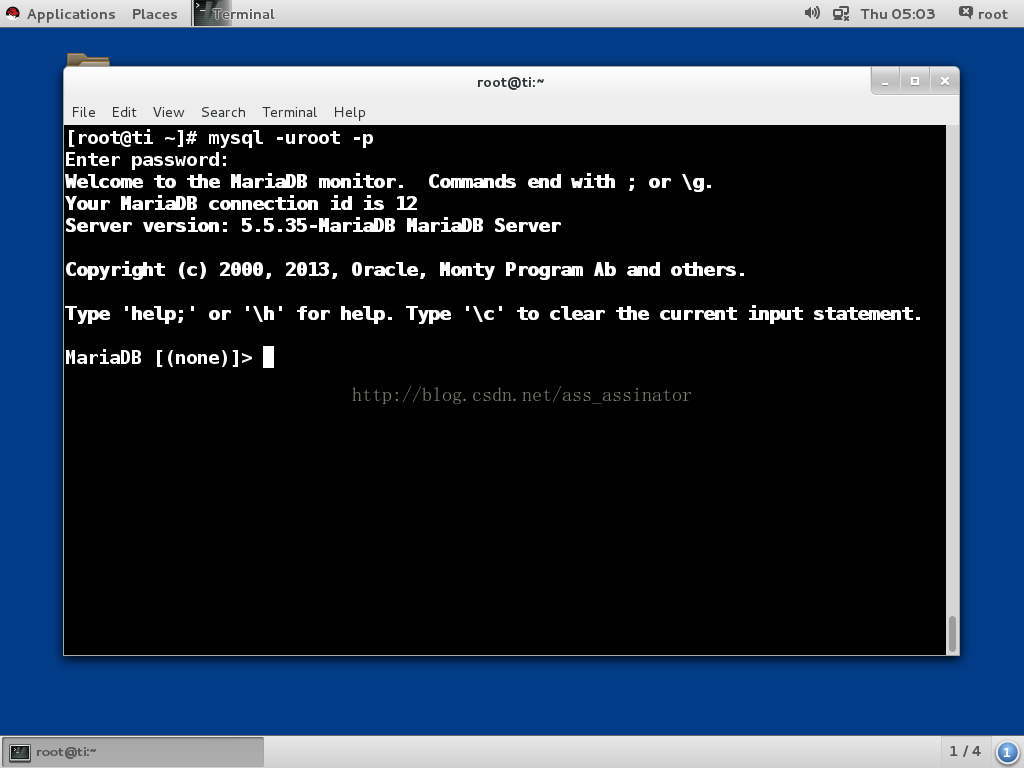The image size is (1024, 768).
Task: Click the 'Enter password:' line
Action: tap(147, 160)
